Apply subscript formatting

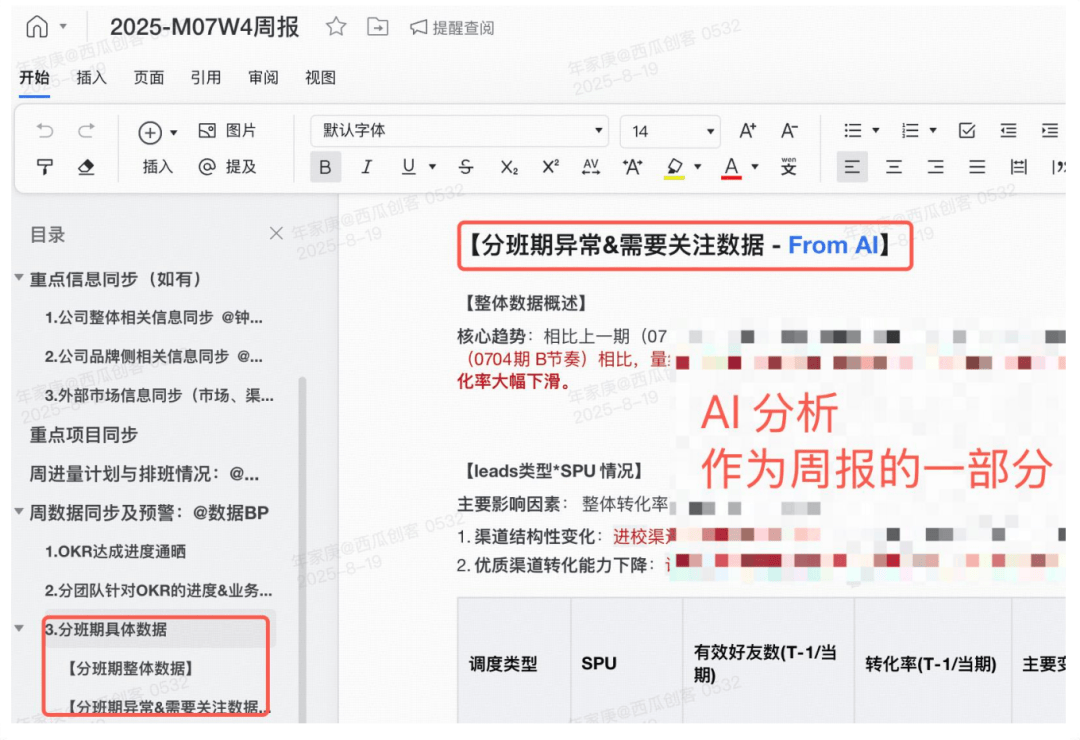point(509,167)
